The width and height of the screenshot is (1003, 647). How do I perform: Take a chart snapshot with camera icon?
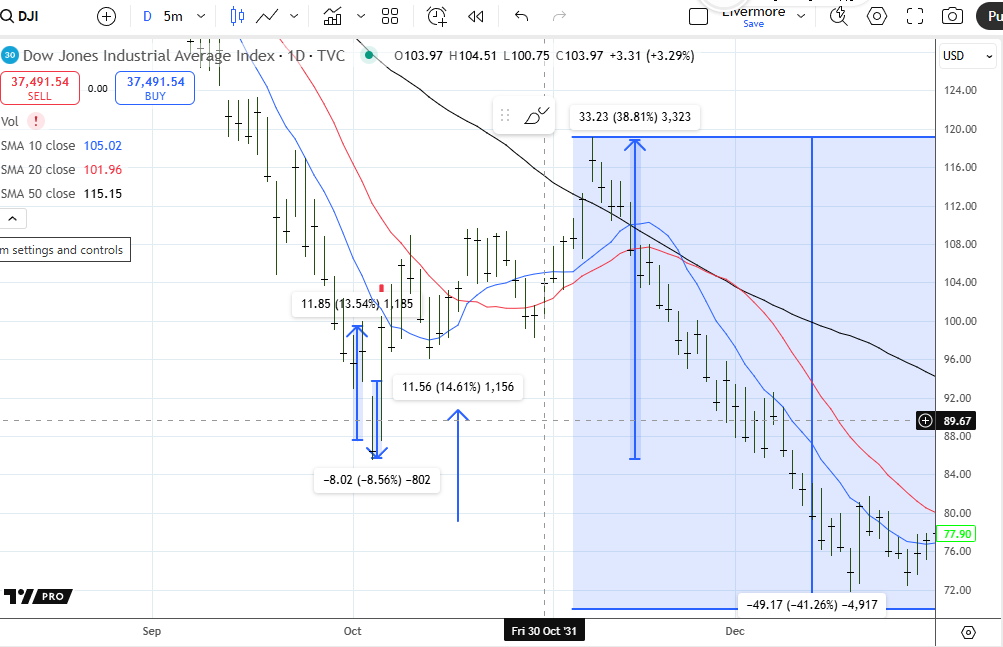pyautogui.click(x=952, y=17)
